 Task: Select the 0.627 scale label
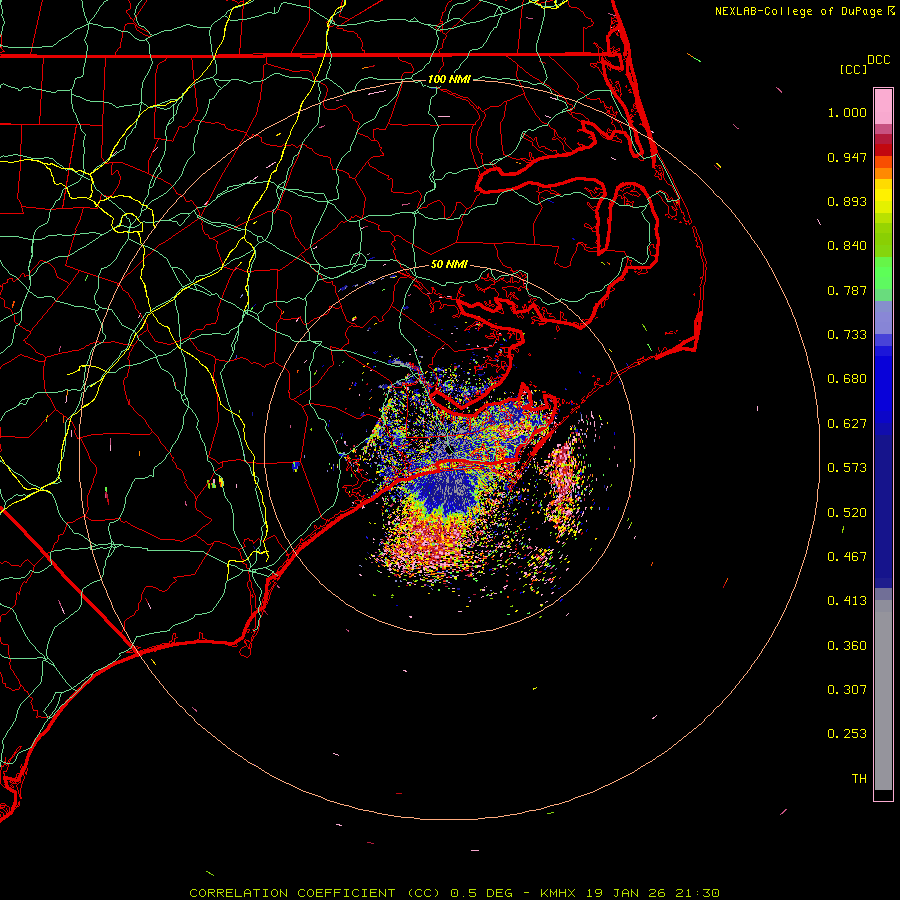(847, 424)
